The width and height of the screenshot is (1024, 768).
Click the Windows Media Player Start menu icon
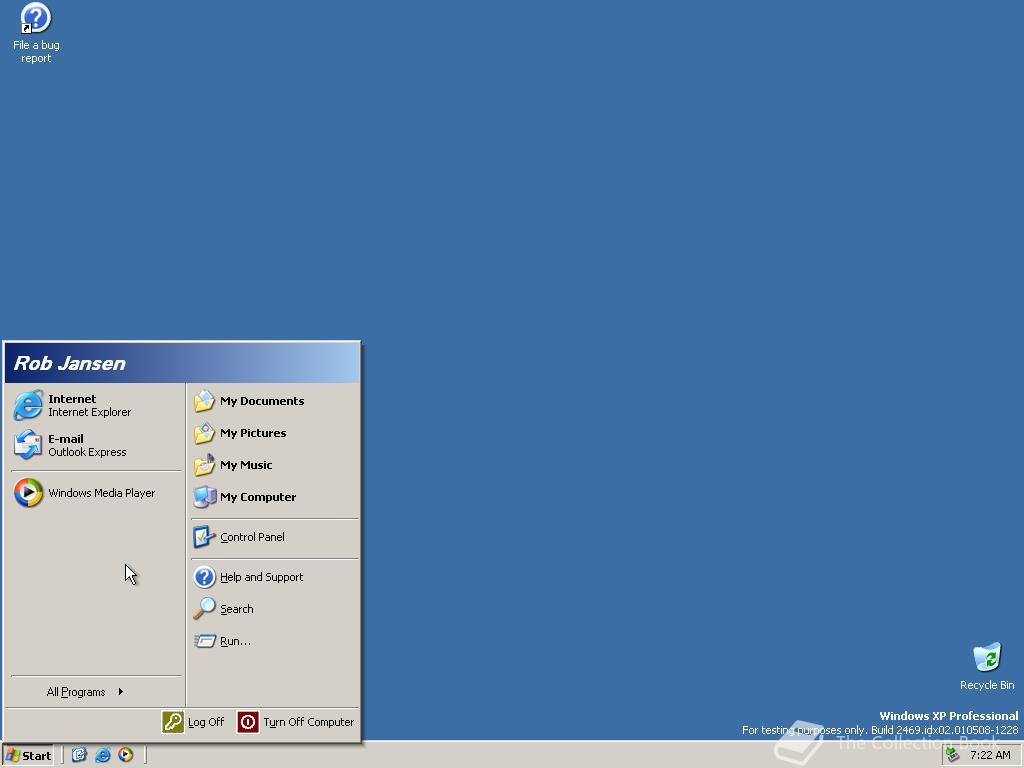click(x=28, y=492)
